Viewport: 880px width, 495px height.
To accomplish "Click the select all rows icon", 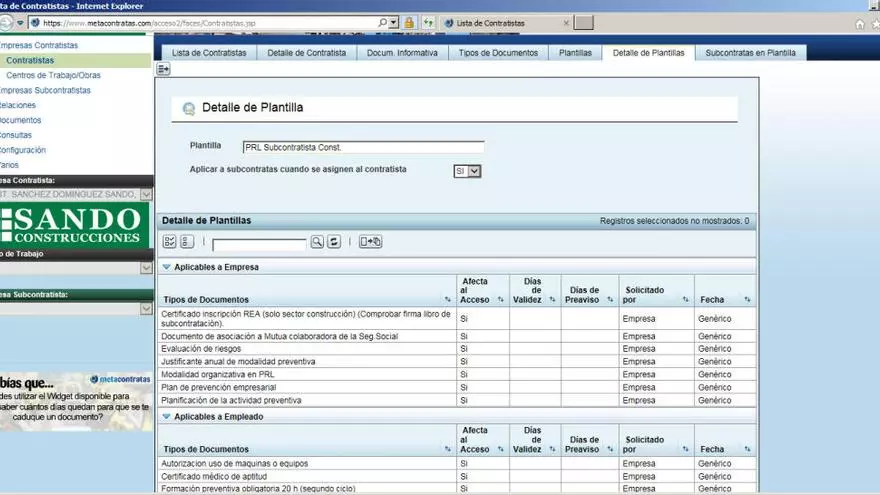I will point(169,242).
